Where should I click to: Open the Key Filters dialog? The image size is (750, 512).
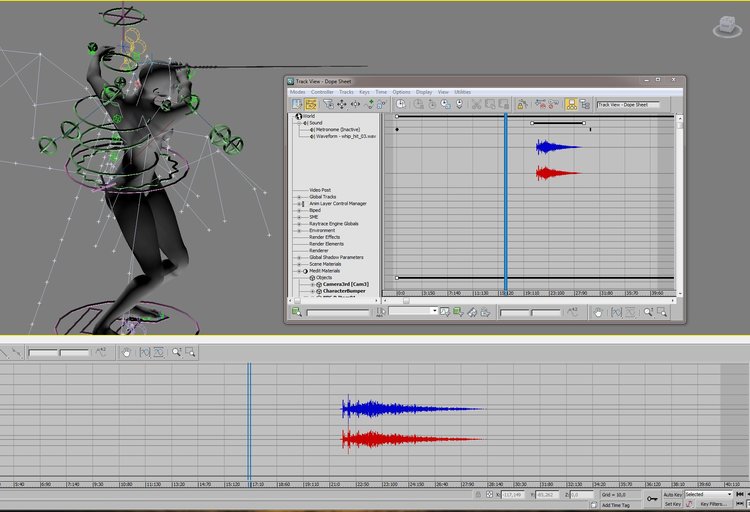713,504
